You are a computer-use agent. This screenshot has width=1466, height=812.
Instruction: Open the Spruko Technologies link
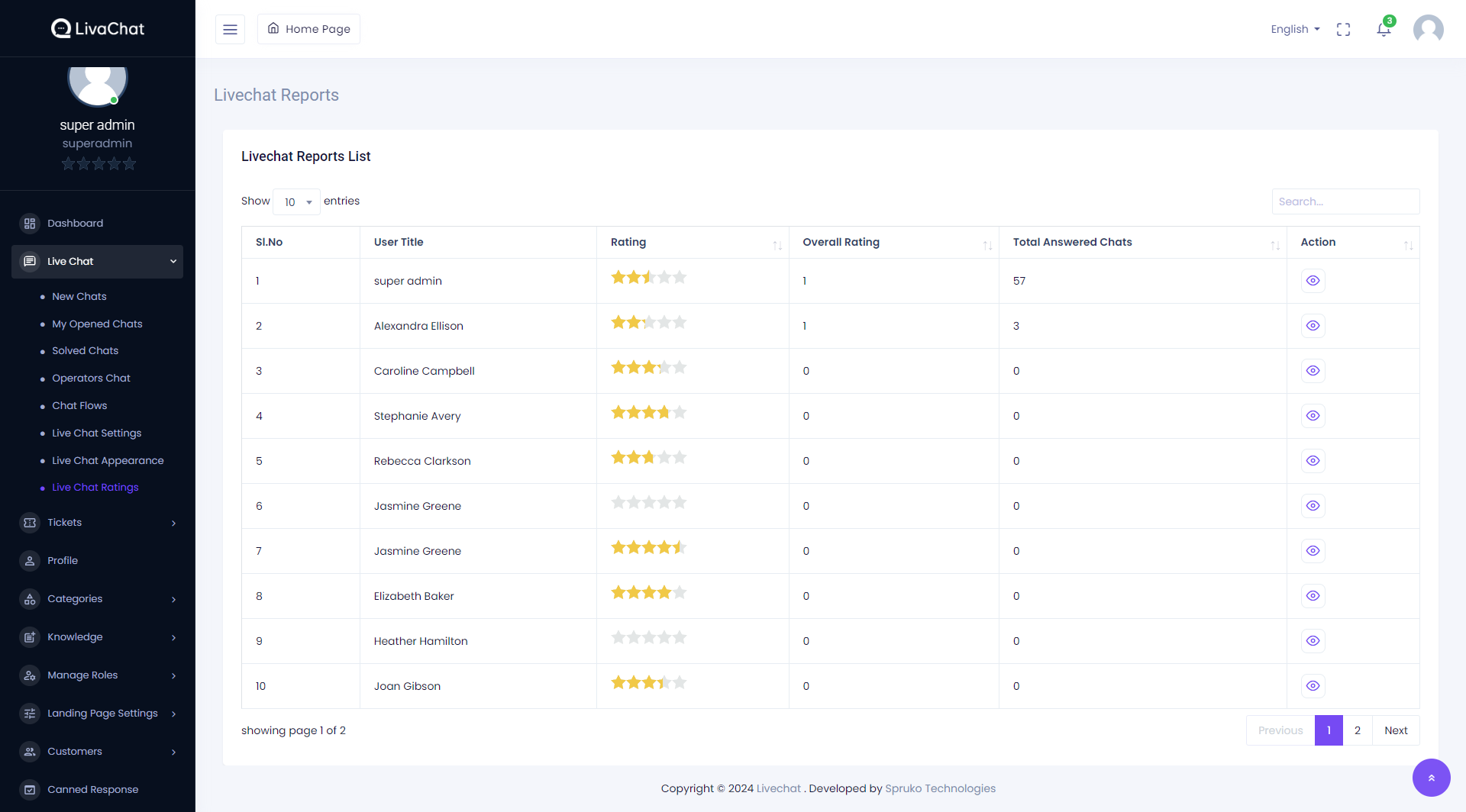[x=940, y=788]
